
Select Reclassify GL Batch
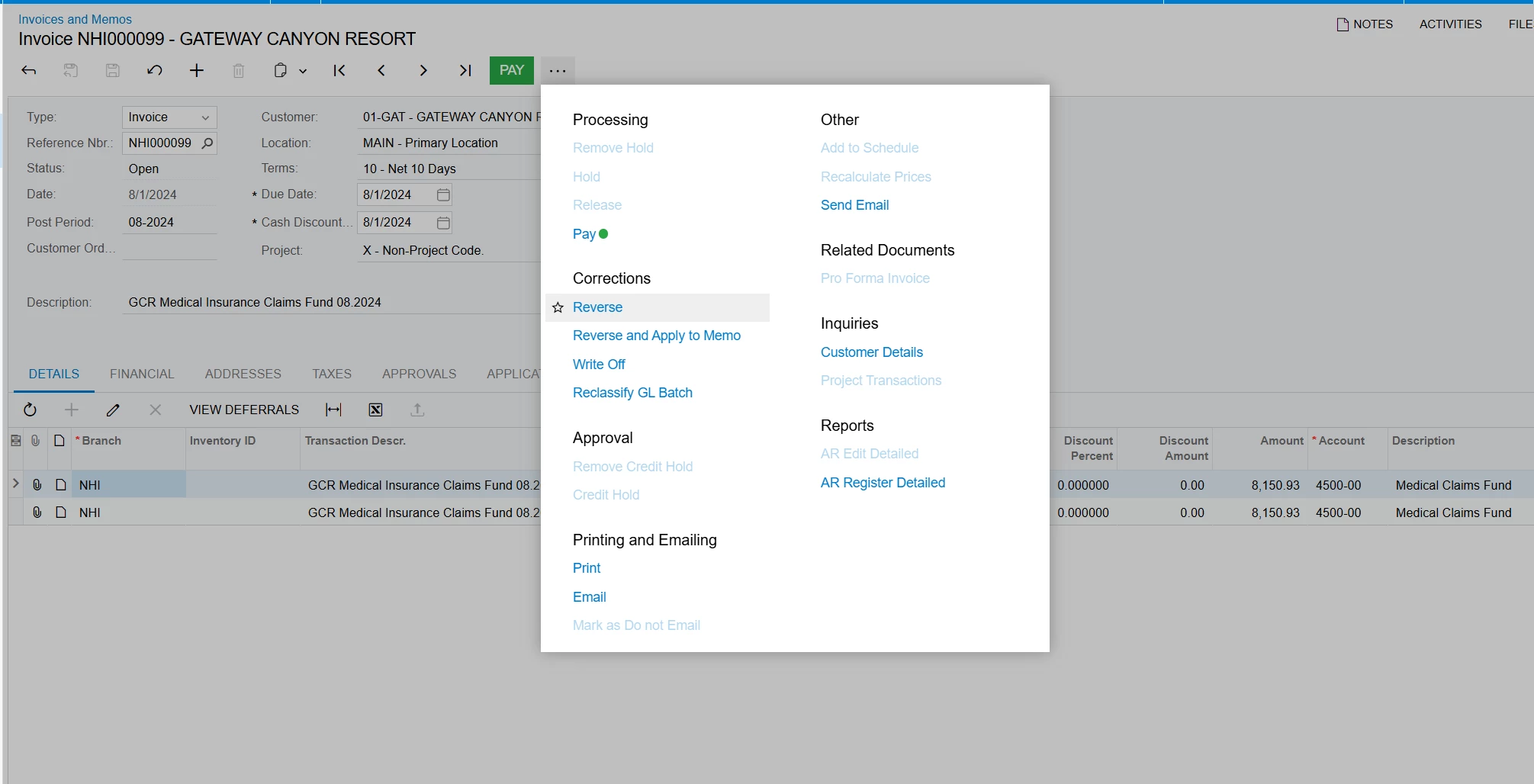click(x=632, y=393)
